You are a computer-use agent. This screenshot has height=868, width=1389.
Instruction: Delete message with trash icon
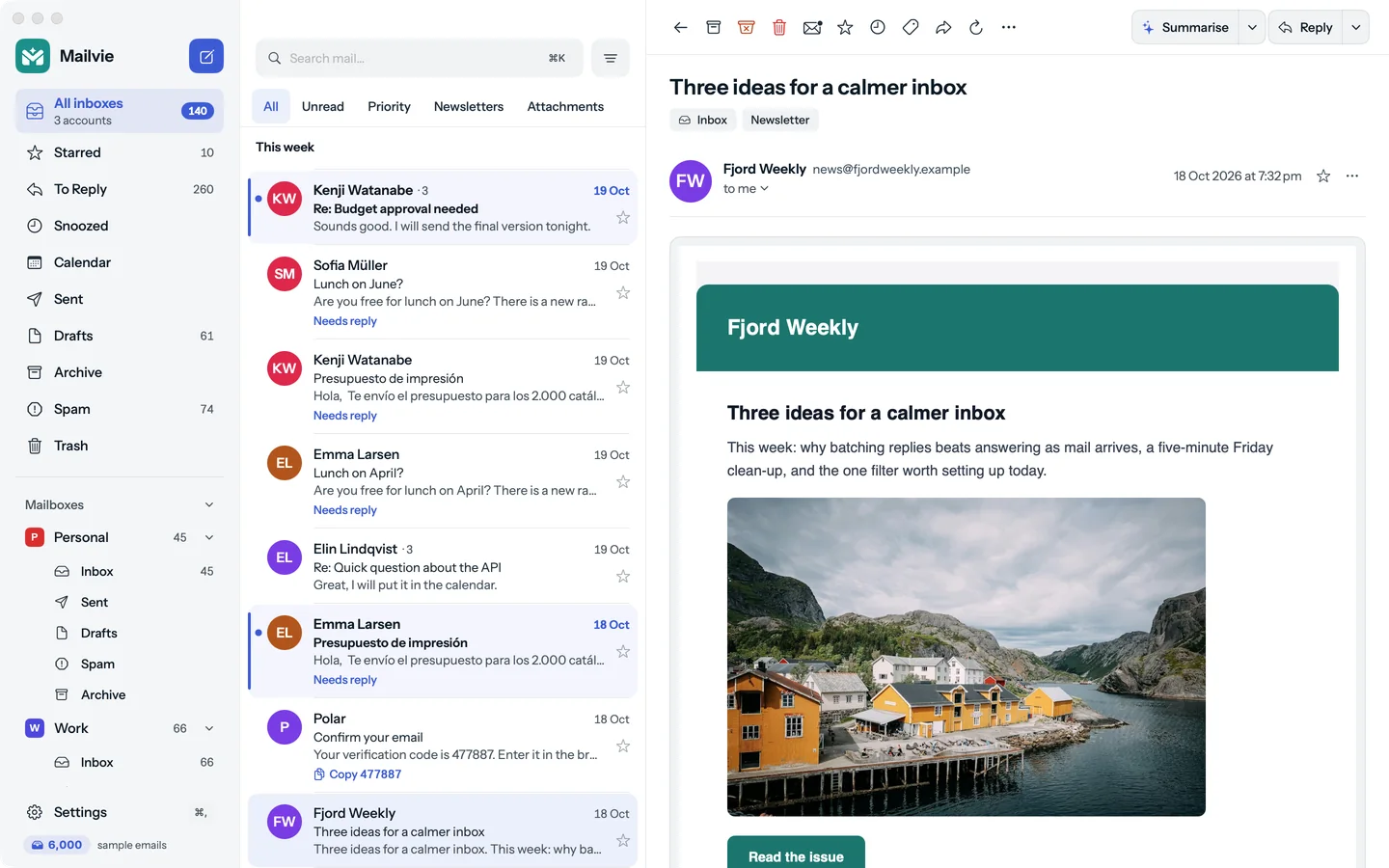tap(779, 27)
